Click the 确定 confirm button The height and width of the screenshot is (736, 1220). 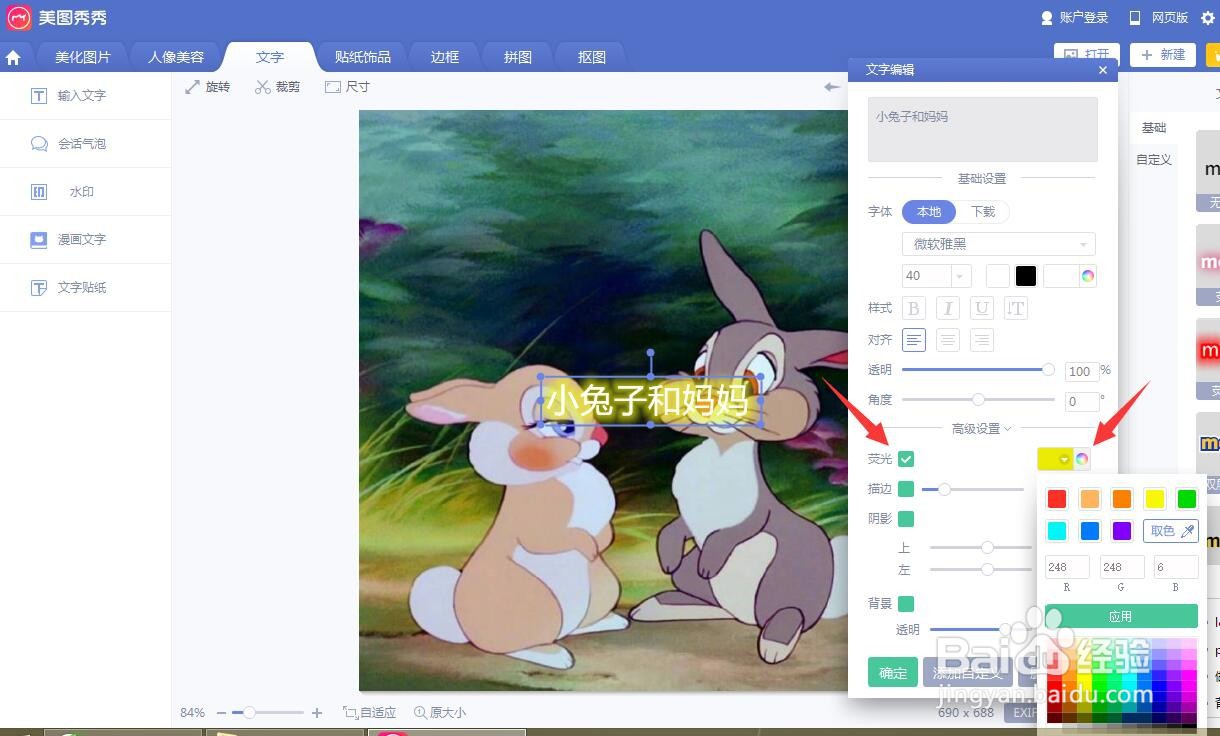click(x=893, y=673)
